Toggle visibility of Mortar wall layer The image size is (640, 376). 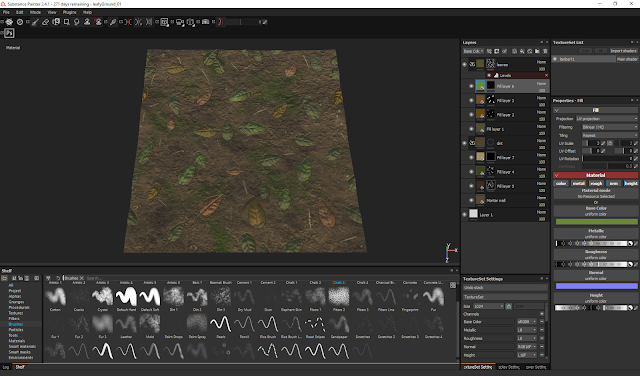[471, 200]
